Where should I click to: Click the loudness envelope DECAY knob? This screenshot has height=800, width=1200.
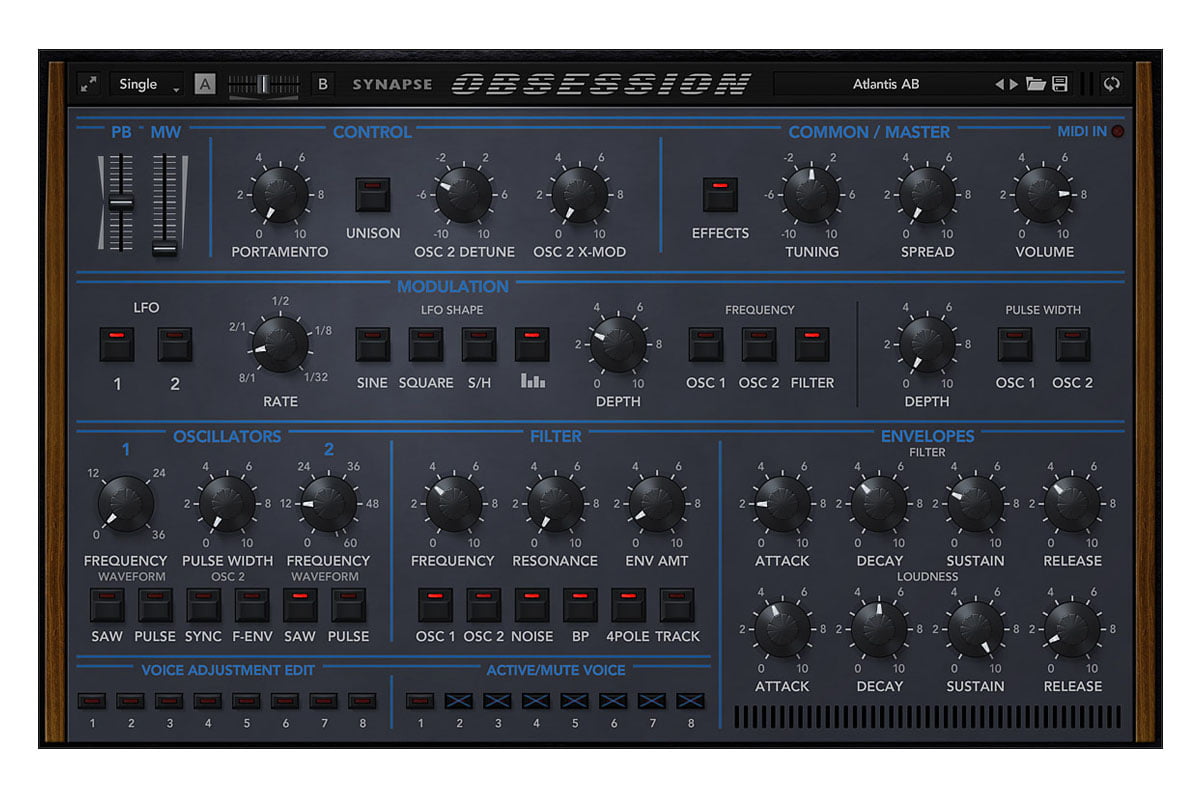(x=879, y=630)
